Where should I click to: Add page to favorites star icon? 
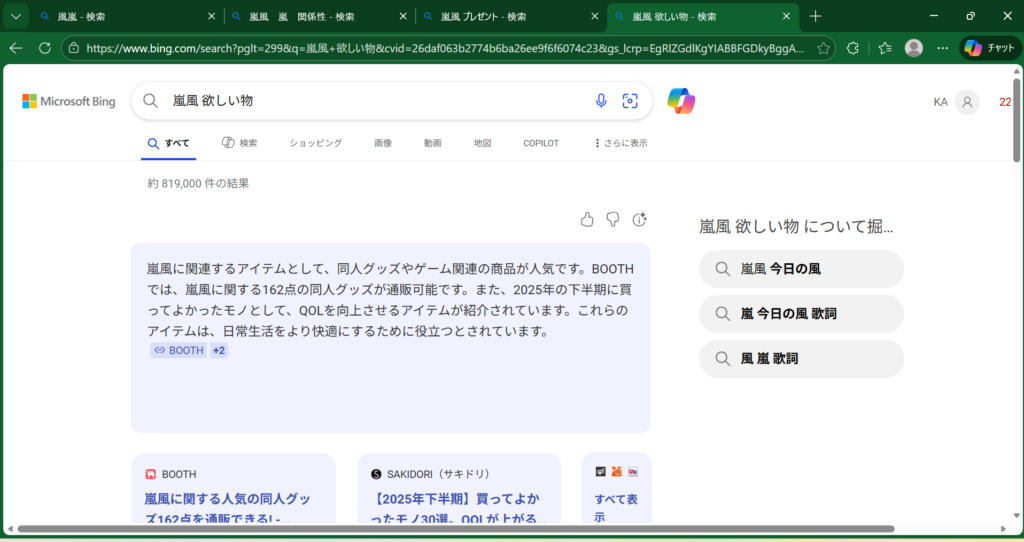pos(823,48)
